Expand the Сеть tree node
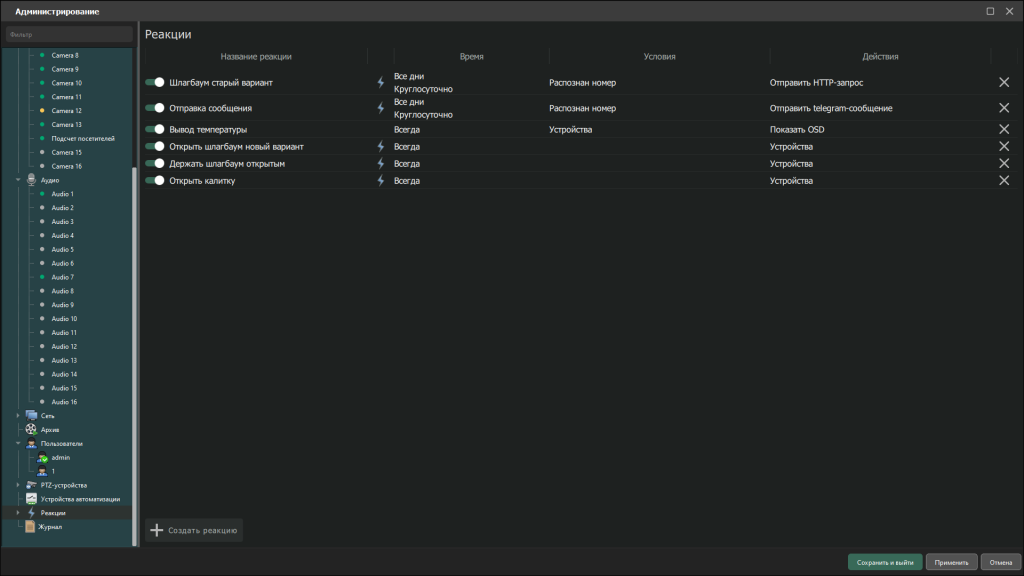This screenshot has width=1024, height=576. point(18,415)
